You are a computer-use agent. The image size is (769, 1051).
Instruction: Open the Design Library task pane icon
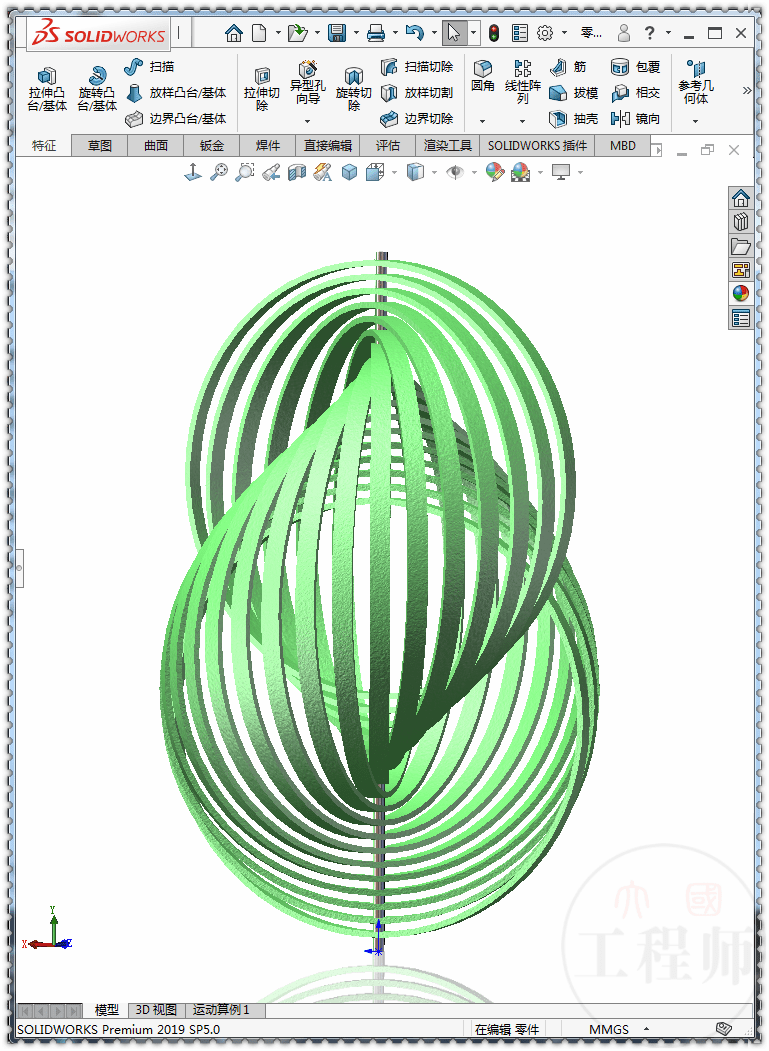(741, 221)
